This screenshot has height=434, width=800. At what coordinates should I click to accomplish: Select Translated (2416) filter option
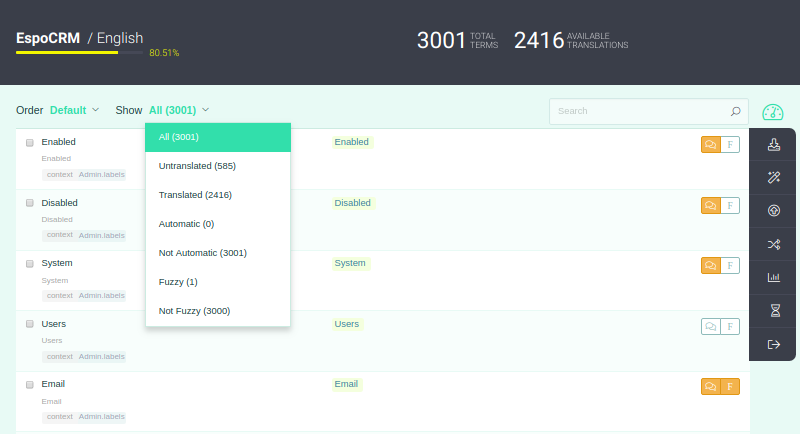218,195
